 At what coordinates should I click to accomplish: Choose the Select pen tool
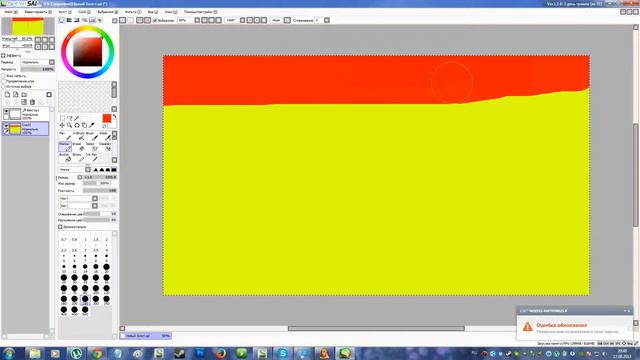[91, 147]
